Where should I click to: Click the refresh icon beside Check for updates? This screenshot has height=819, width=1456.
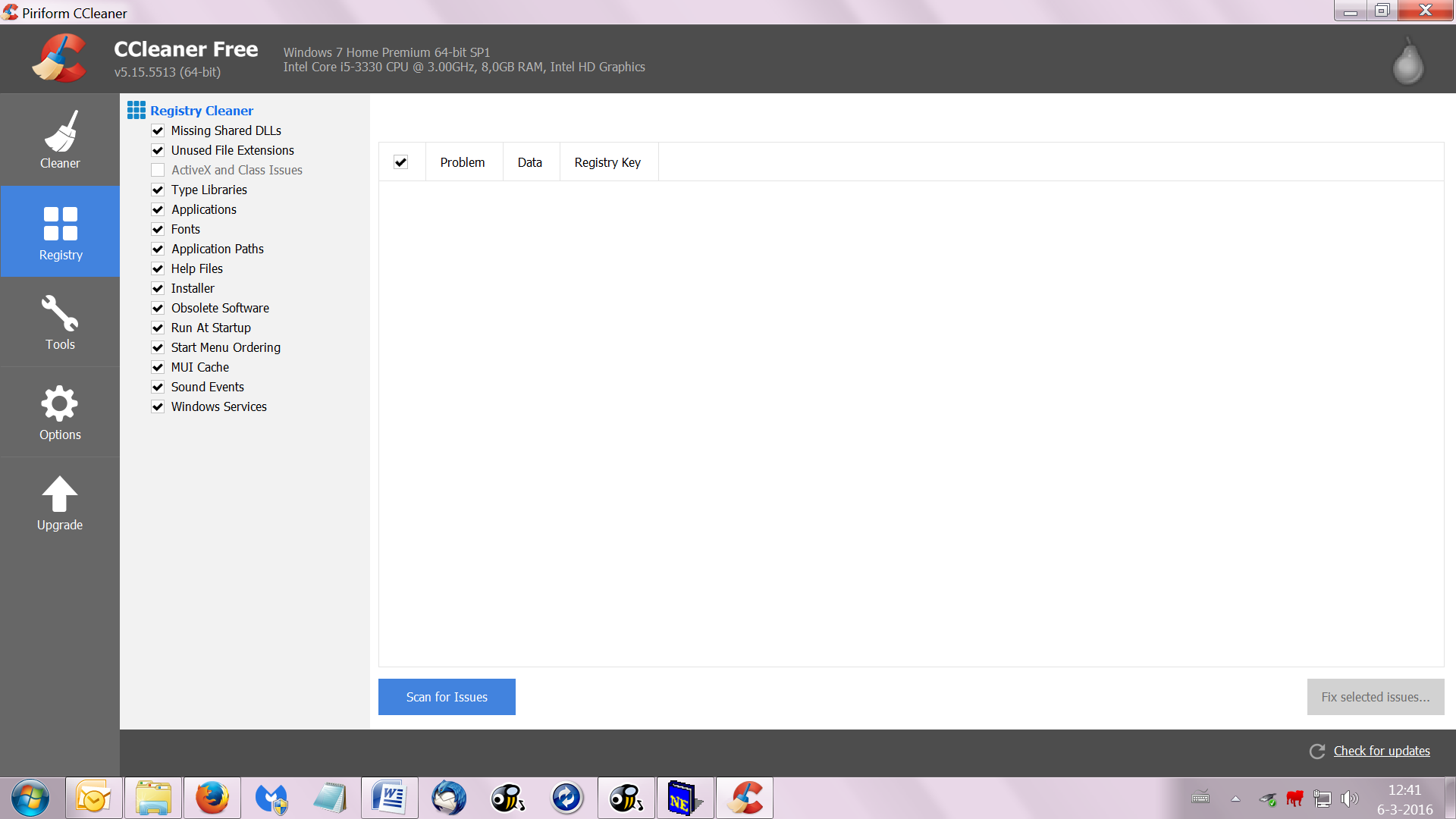point(1317,751)
